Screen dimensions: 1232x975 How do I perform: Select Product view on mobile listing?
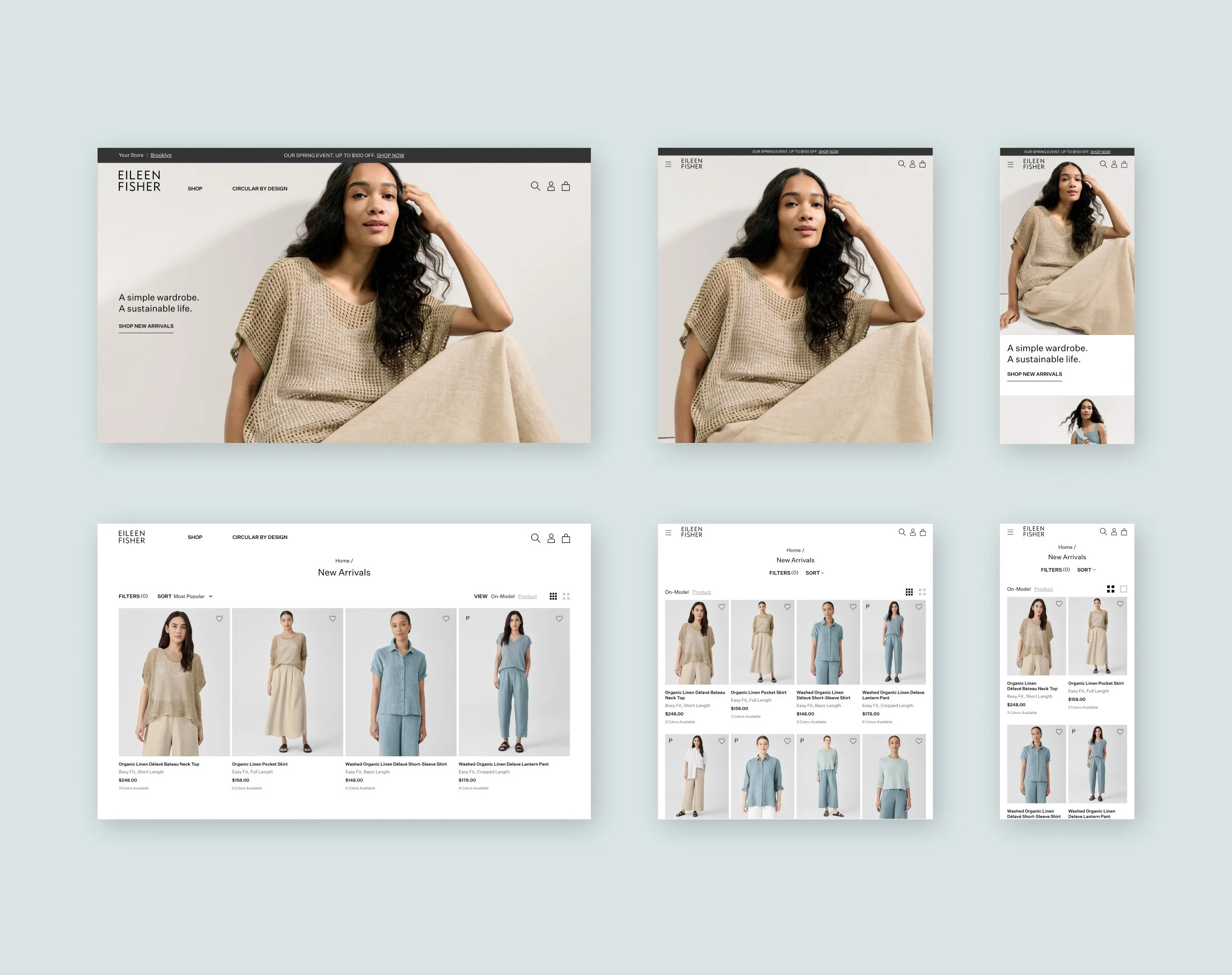1044,589
